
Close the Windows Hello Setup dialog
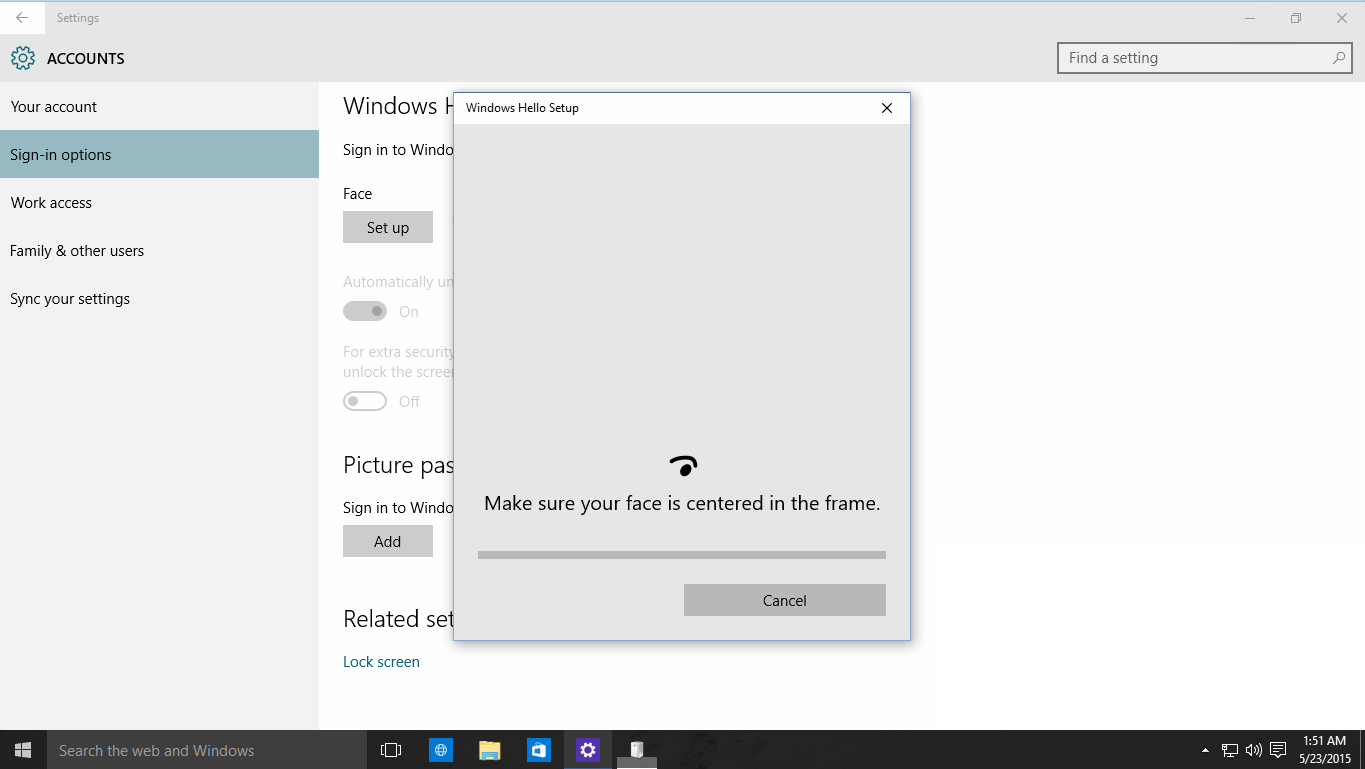886,108
